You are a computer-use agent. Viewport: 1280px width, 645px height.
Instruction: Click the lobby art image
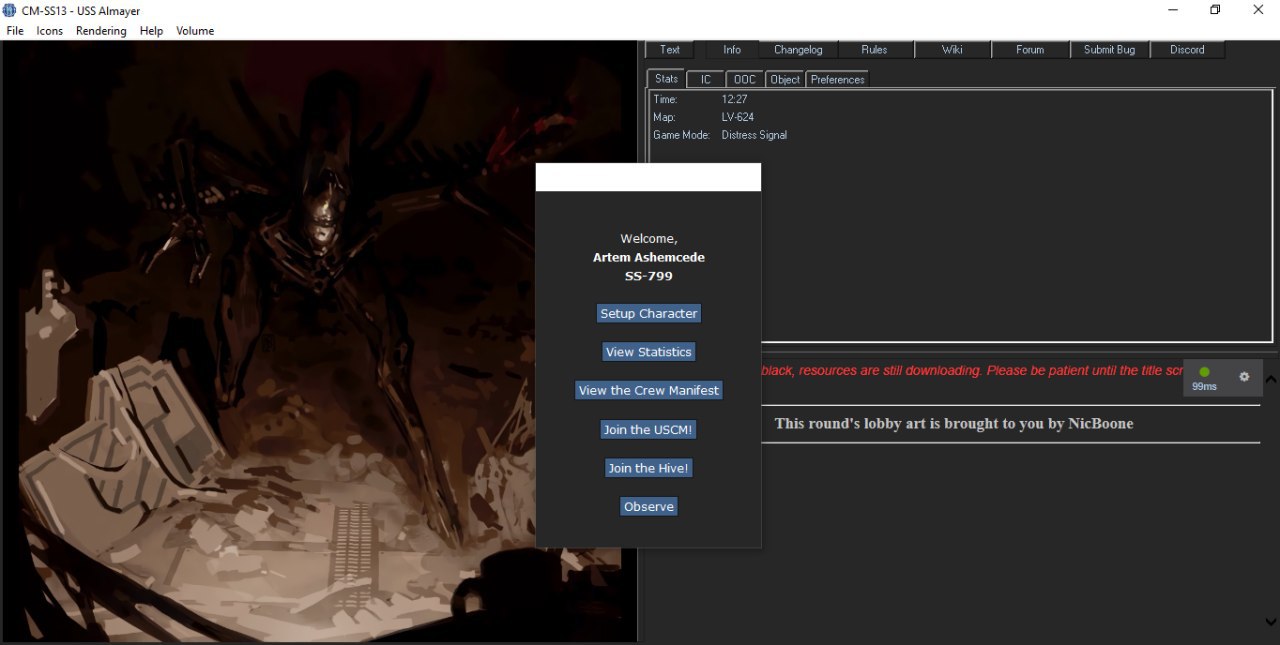point(319,342)
